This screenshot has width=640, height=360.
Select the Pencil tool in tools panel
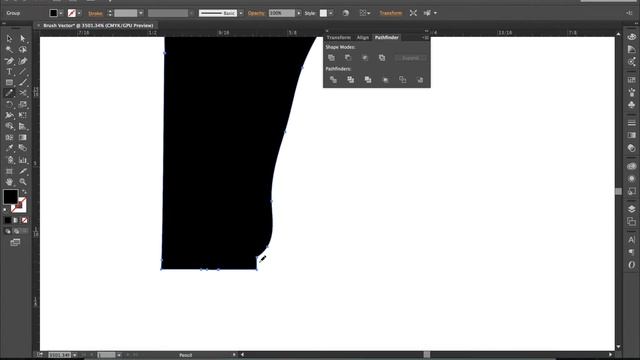click(9, 93)
